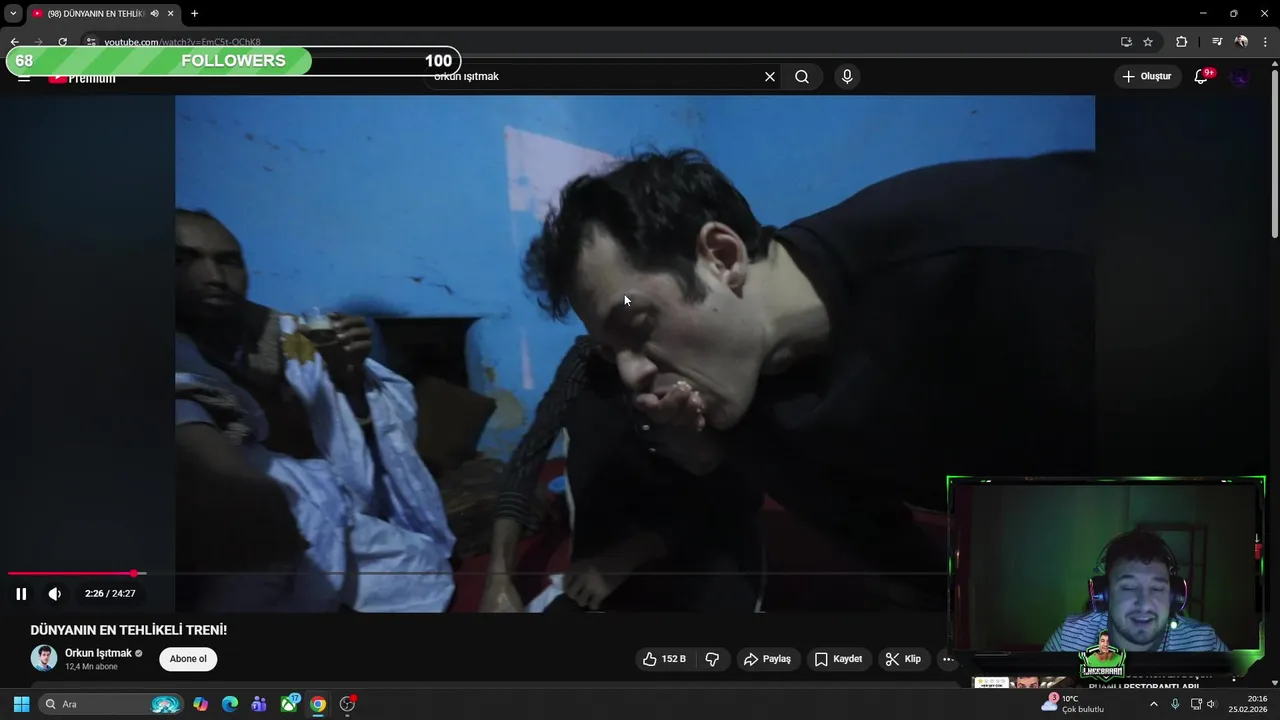Image resolution: width=1280 pixels, height=720 pixels.
Task: Open Google Chrome taskbar icon
Action: point(317,704)
